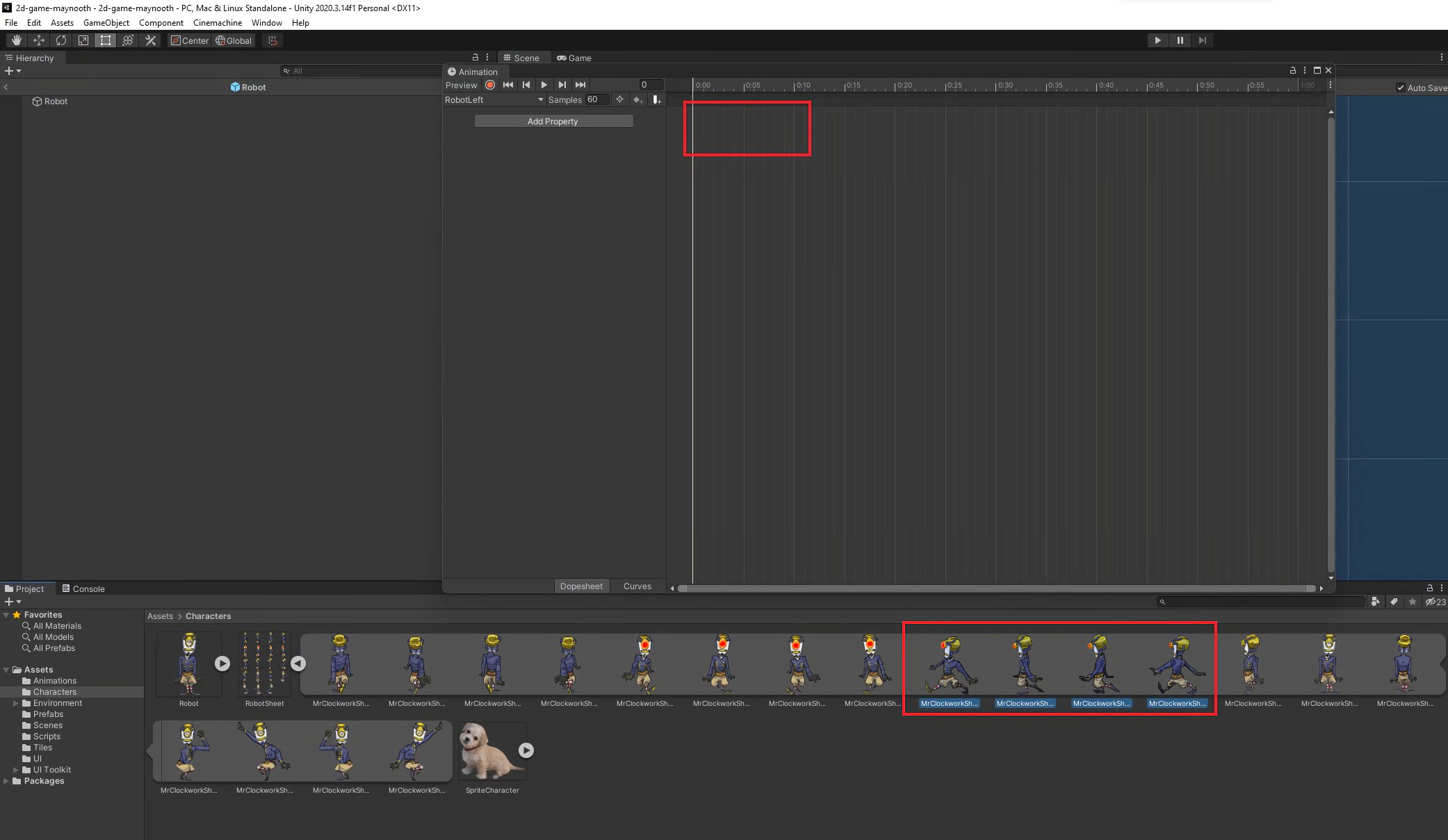Toggle Auto Save in Animation panel
Image resolution: width=1448 pixels, height=840 pixels.
click(x=1401, y=87)
